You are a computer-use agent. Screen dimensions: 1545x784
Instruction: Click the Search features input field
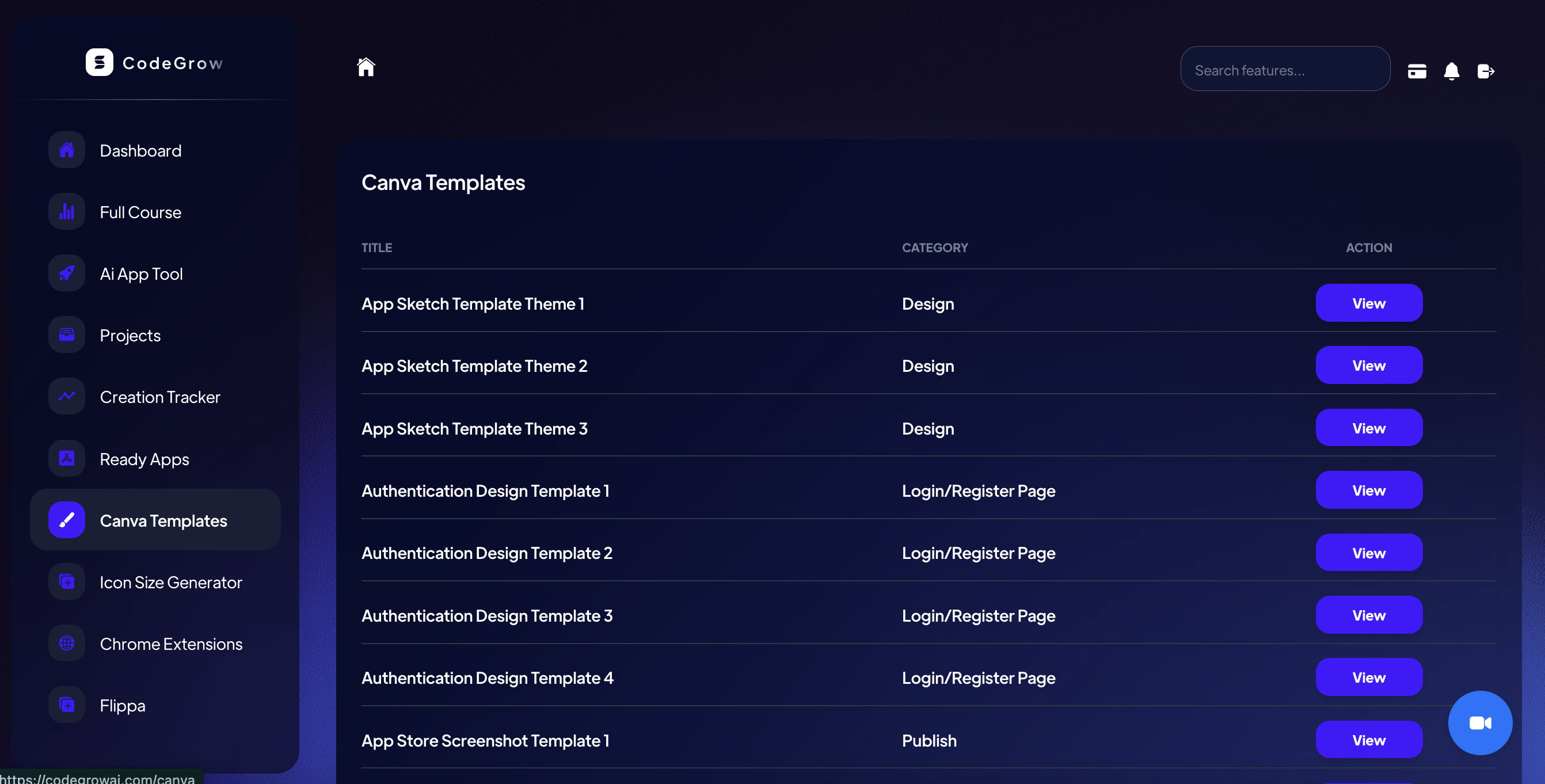click(x=1285, y=70)
